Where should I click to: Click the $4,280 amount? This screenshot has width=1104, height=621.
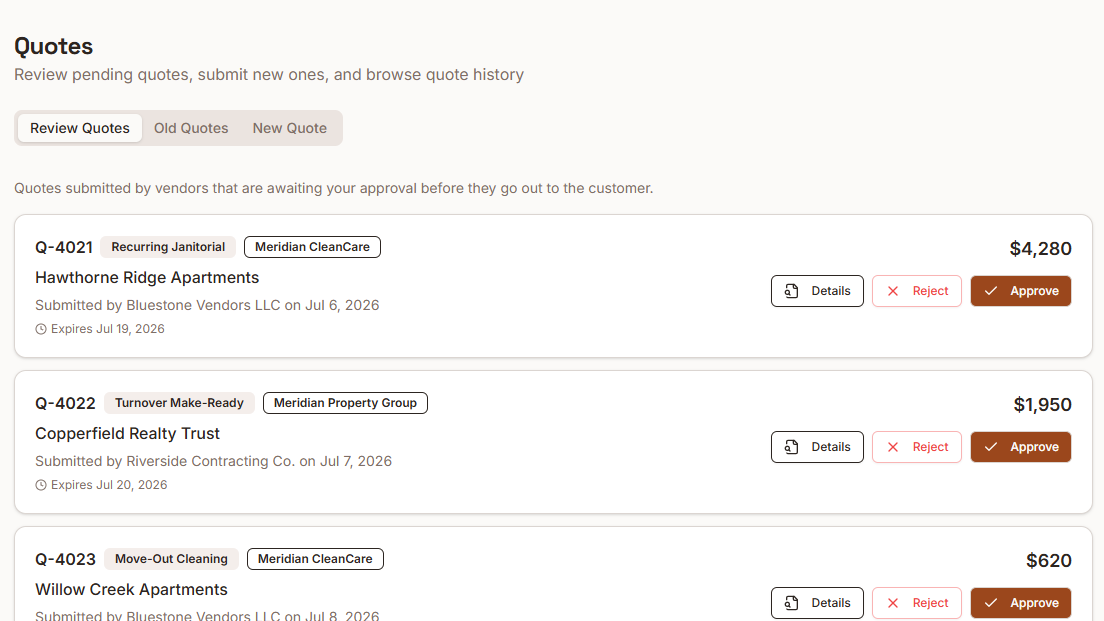pos(1040,249)
